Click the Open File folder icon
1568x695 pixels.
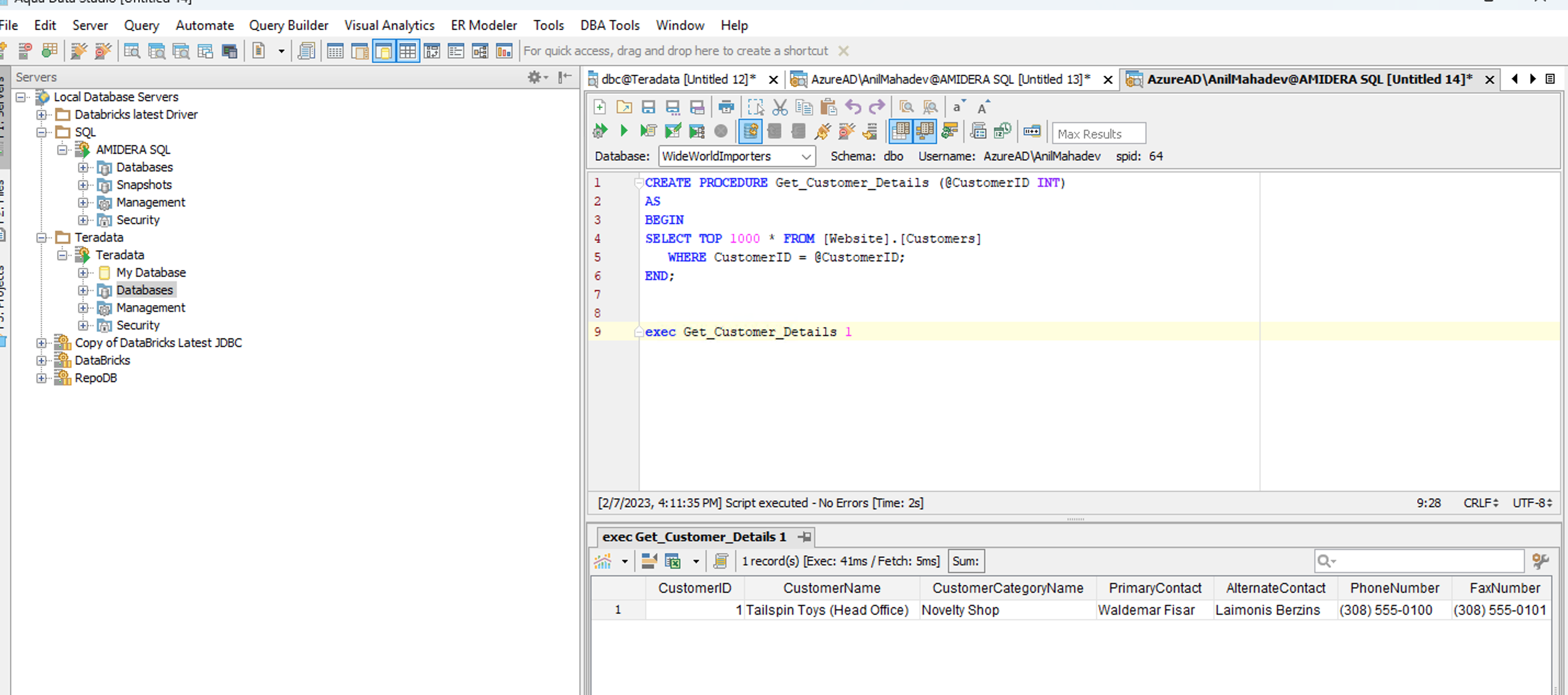coord(624,107)
